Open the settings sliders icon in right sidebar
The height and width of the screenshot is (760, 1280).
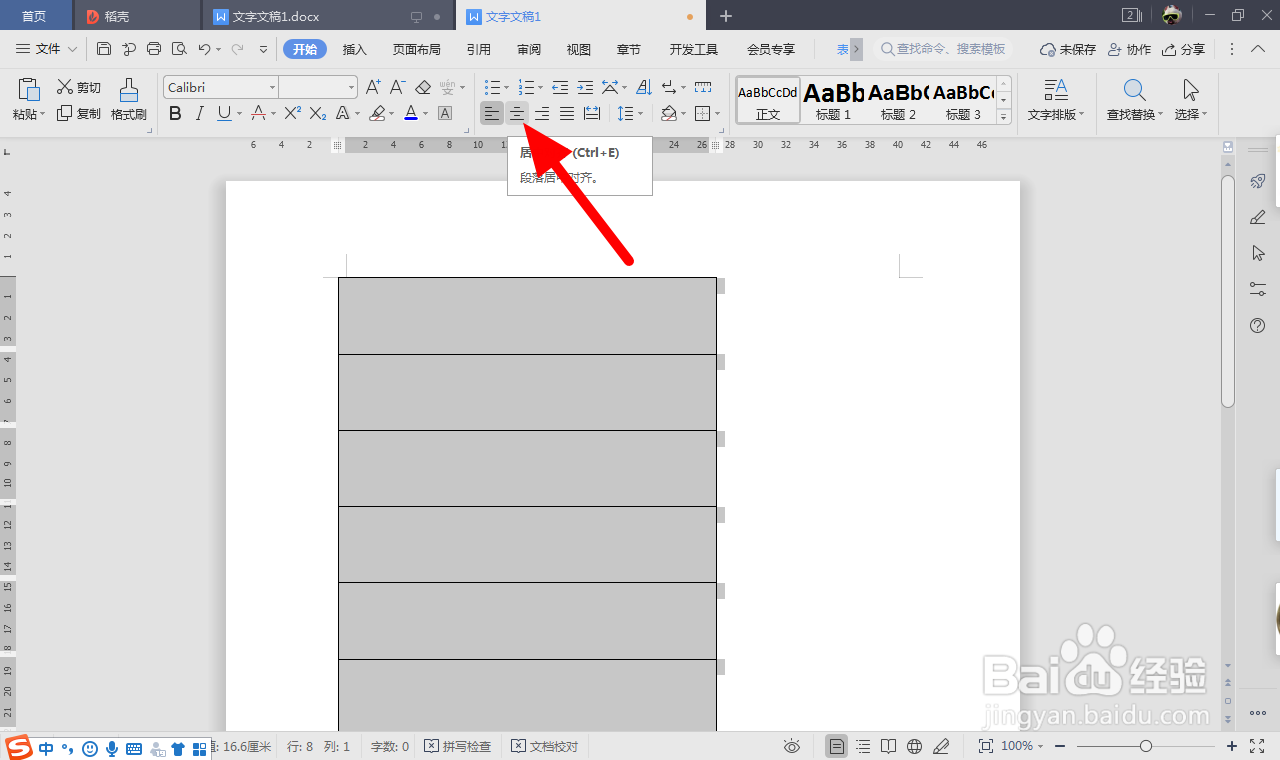(x=1258, y=289)
